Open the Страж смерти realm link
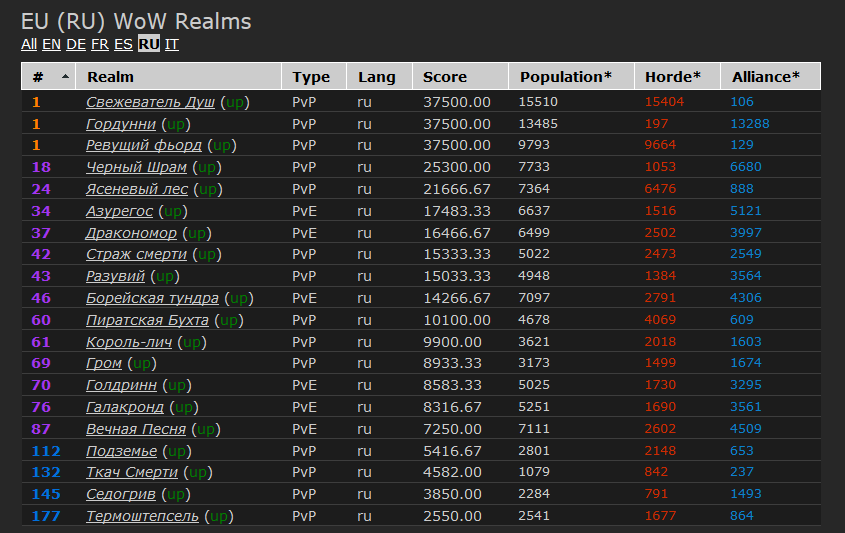845x533 pixels. click(x=136, y=254)
